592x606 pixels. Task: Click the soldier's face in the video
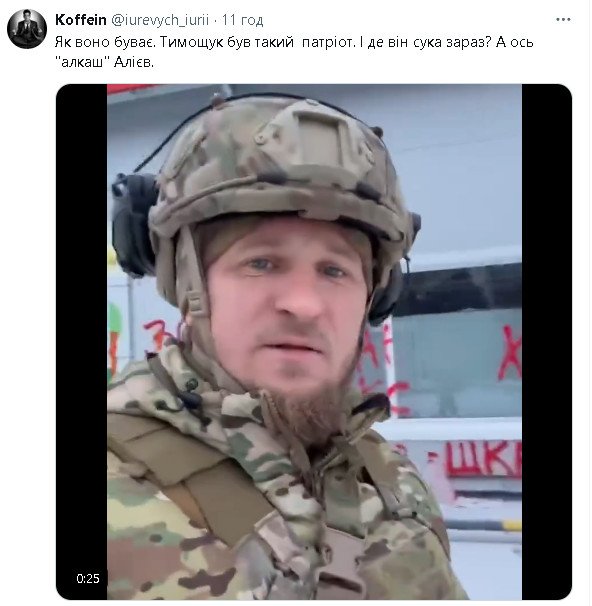tap(288, 305)
